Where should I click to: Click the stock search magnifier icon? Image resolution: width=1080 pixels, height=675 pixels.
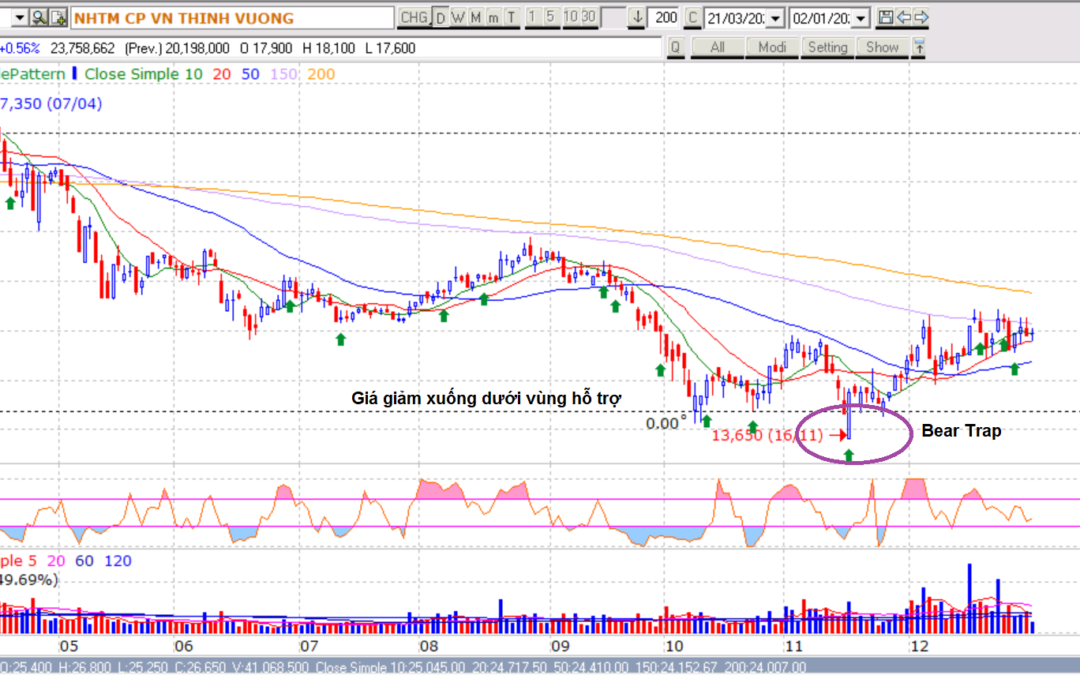click(x=39, y=17)
